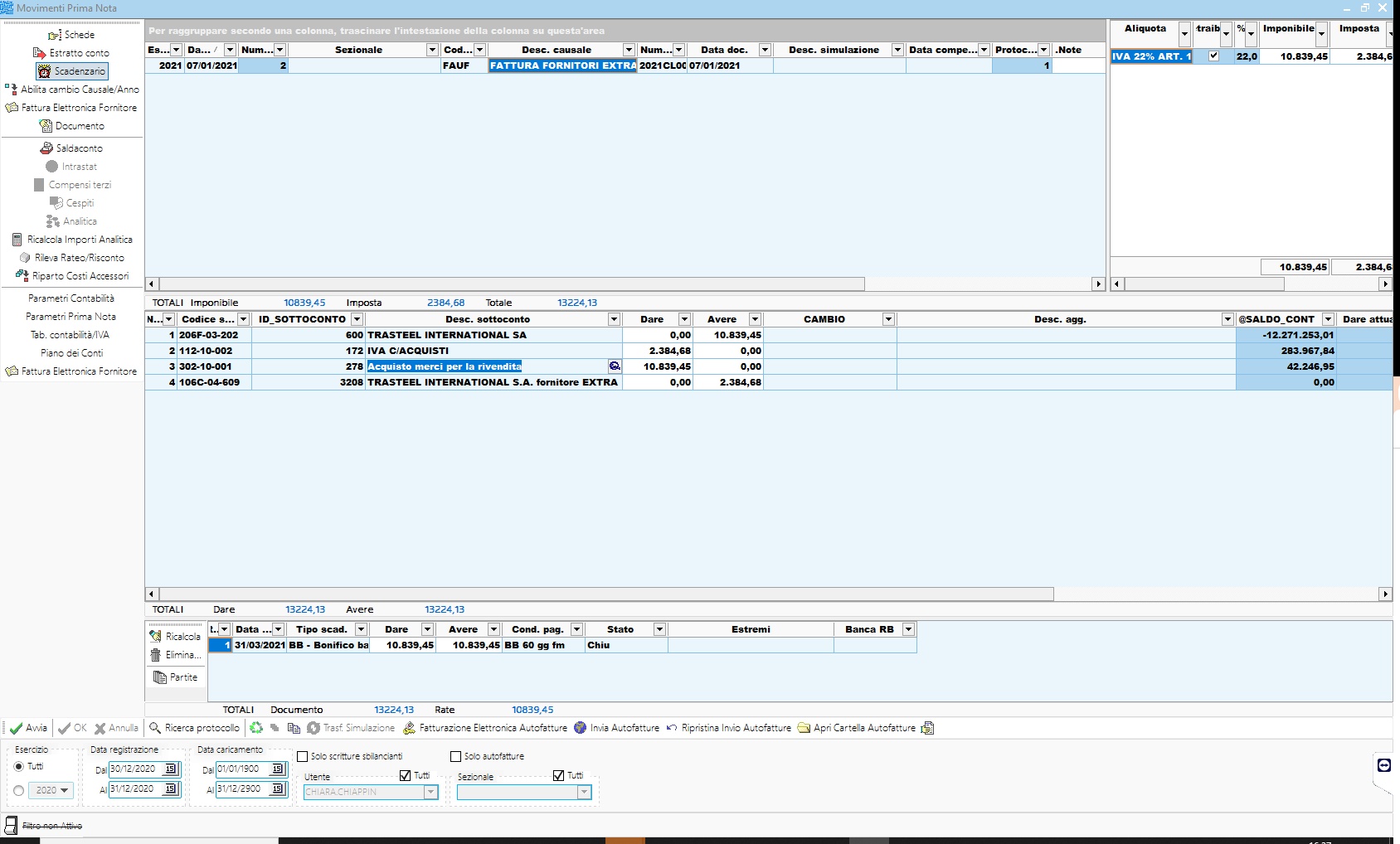Click the Estremi column header

click(x=751, y=629)
